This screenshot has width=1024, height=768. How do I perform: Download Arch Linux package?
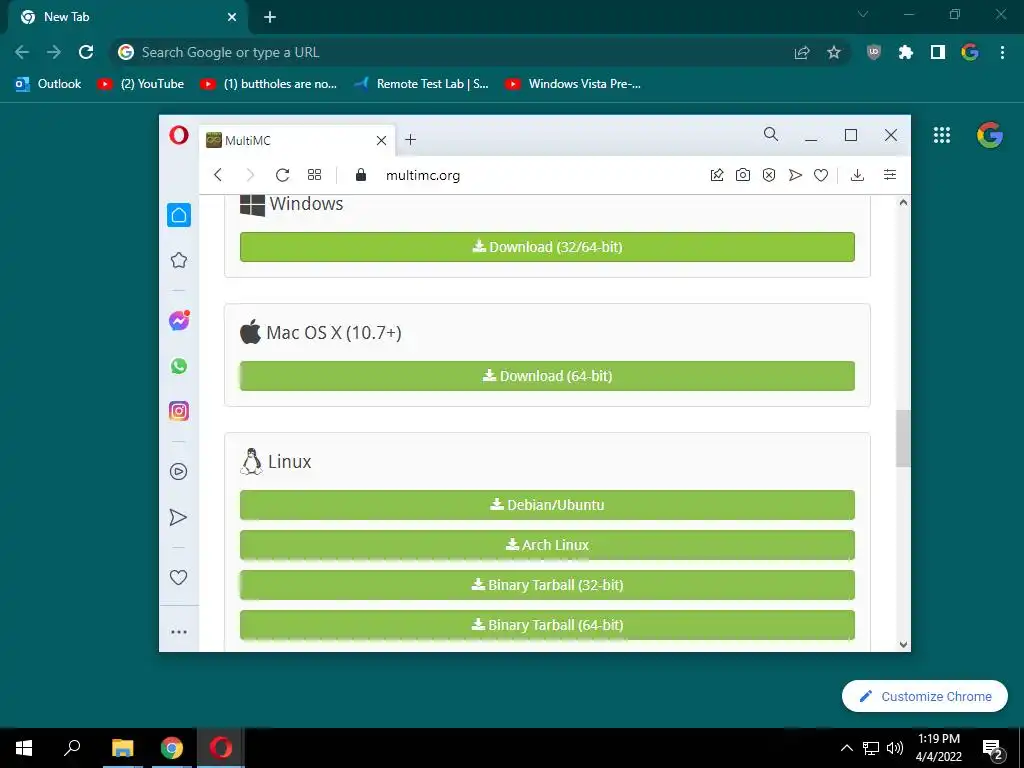(547, 545)
